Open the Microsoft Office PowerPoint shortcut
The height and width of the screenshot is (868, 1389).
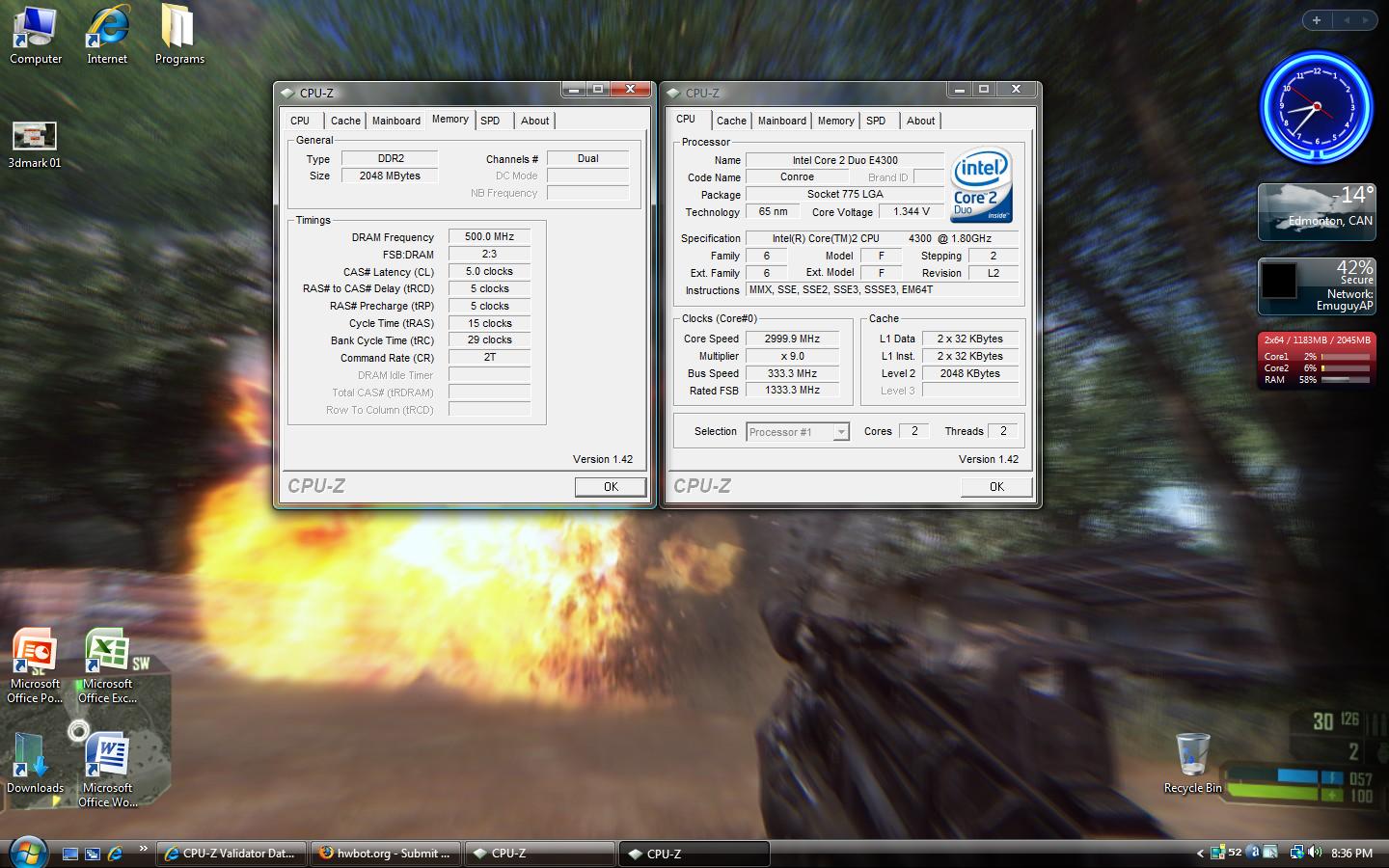pyautogui.click(x=35, y=665)
